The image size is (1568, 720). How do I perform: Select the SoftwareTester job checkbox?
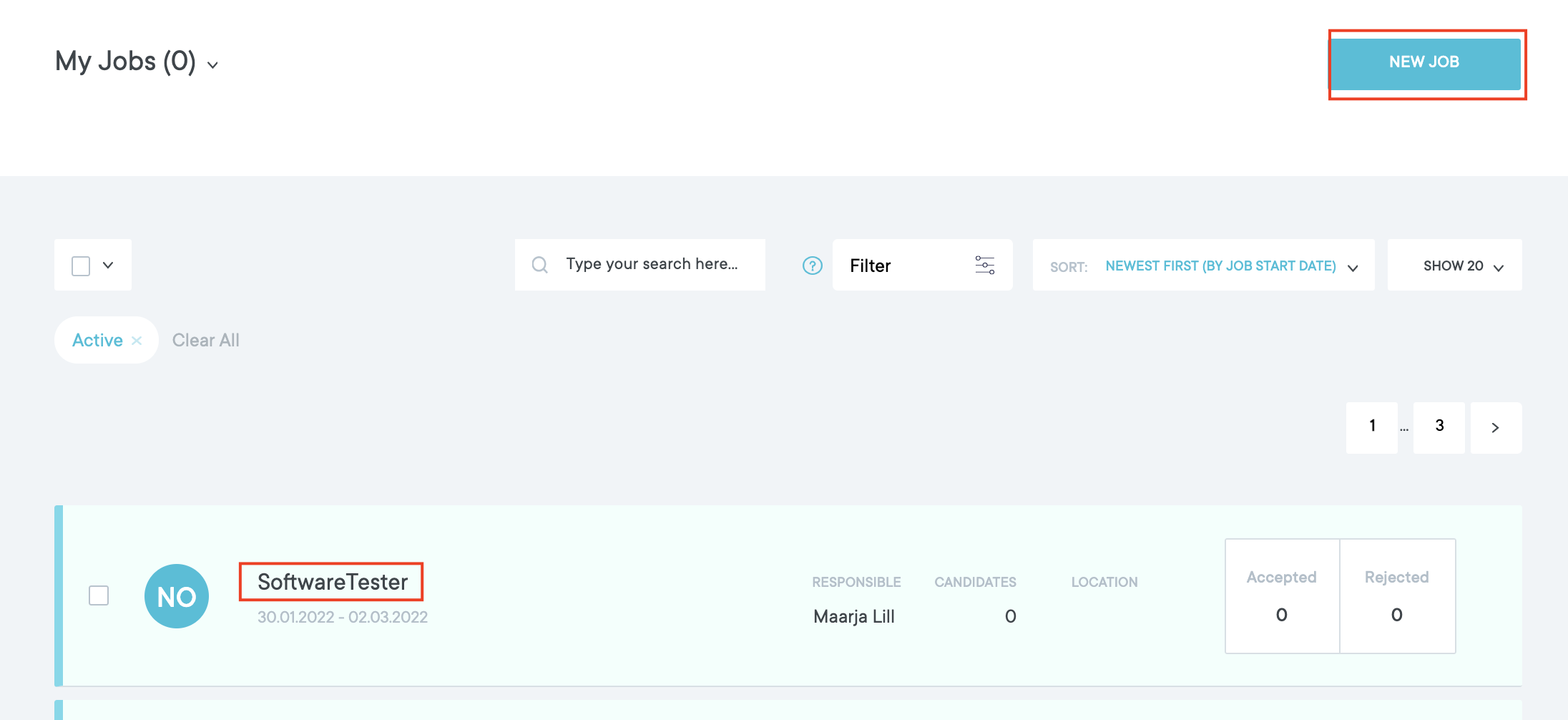(99, 595)
